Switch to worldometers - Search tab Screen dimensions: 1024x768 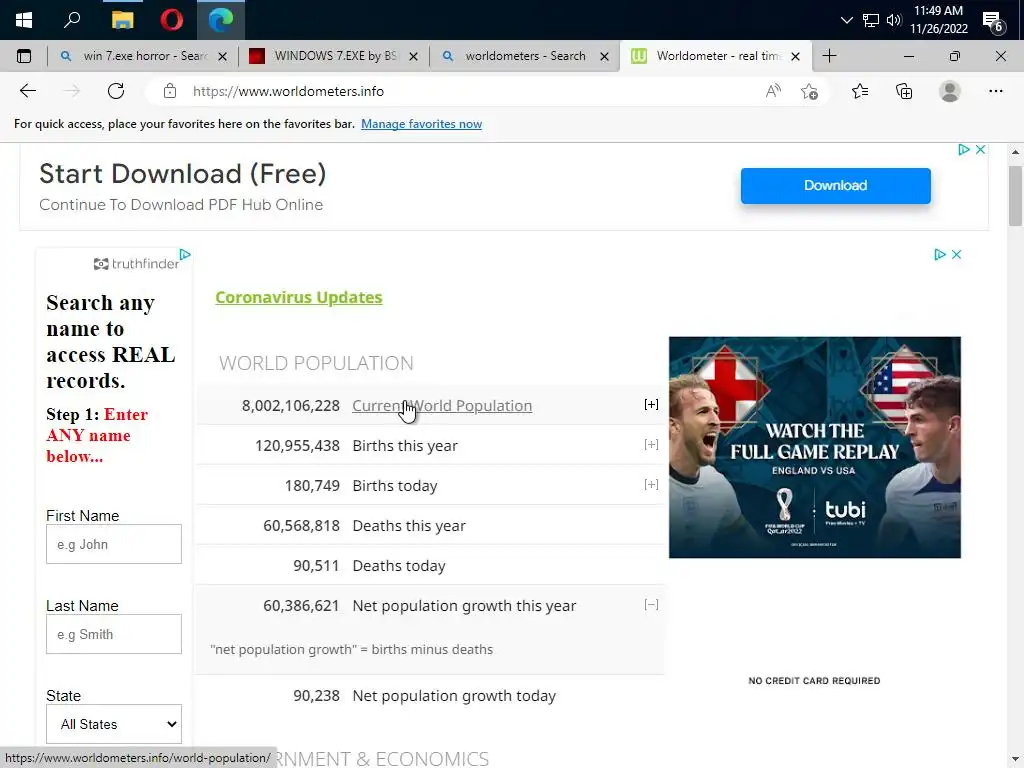coord(524,56)
